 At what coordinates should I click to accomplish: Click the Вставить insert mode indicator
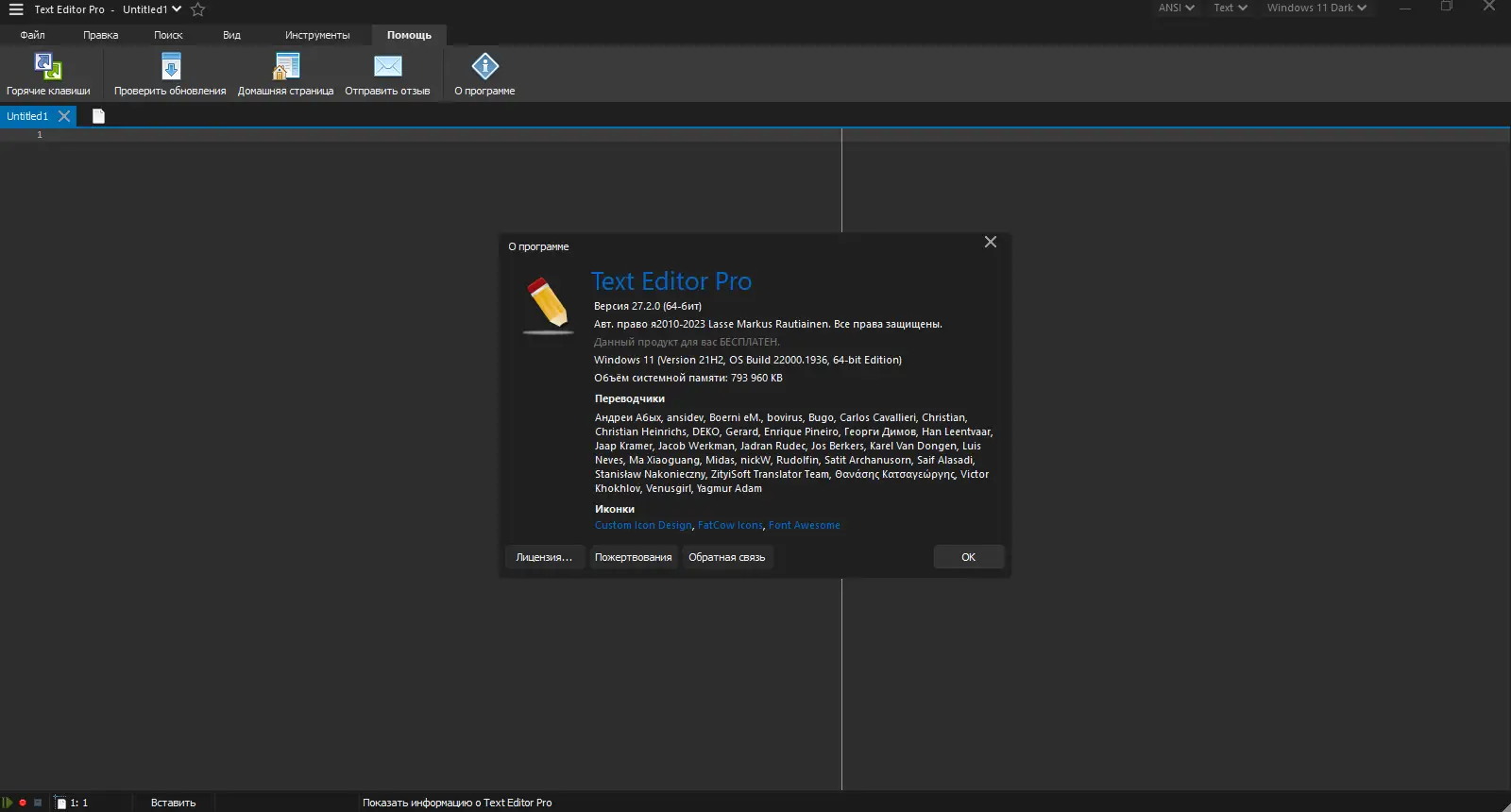[x=173, y=803]
